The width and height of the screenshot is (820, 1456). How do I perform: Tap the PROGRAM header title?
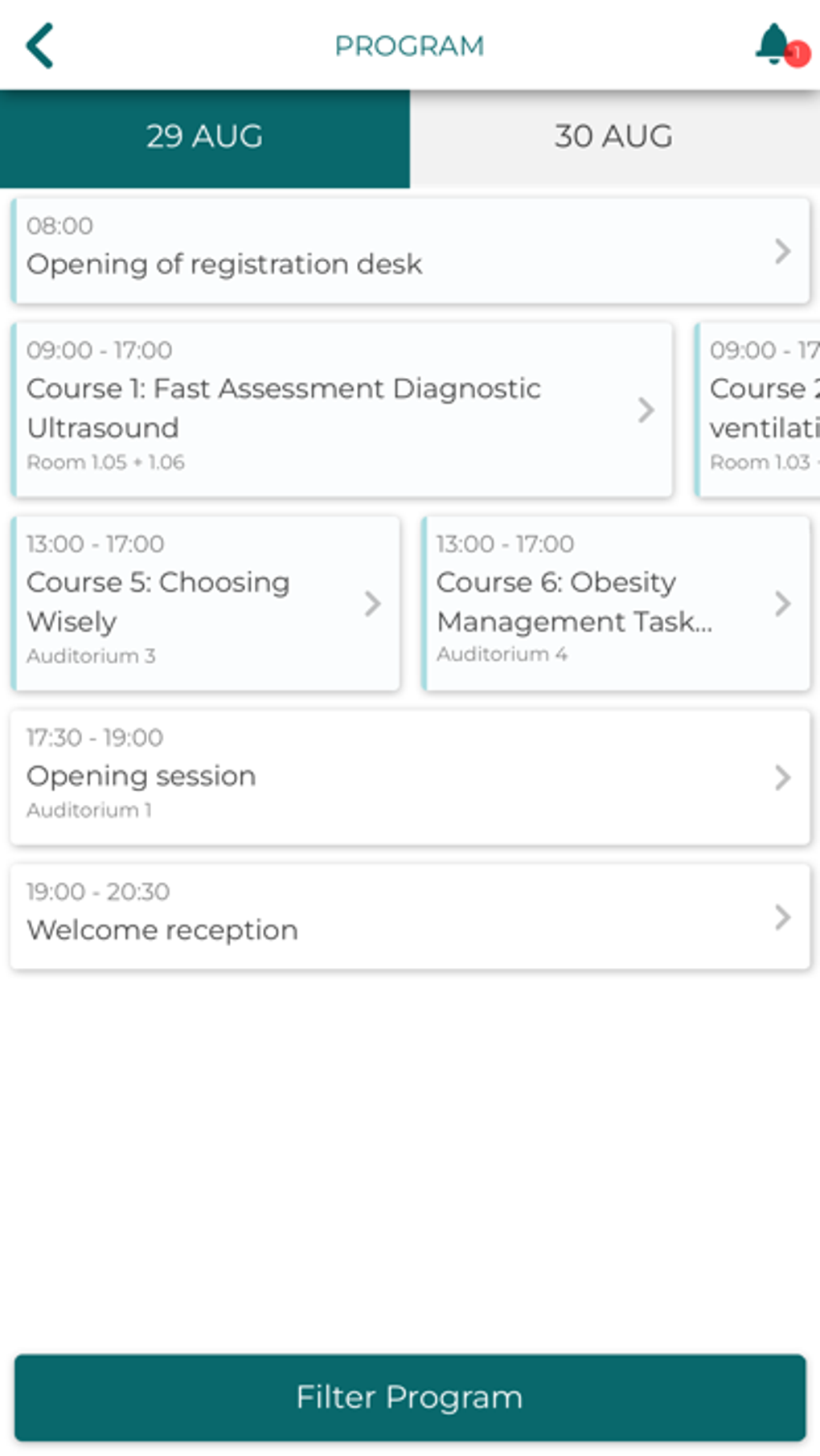(409, 47)
